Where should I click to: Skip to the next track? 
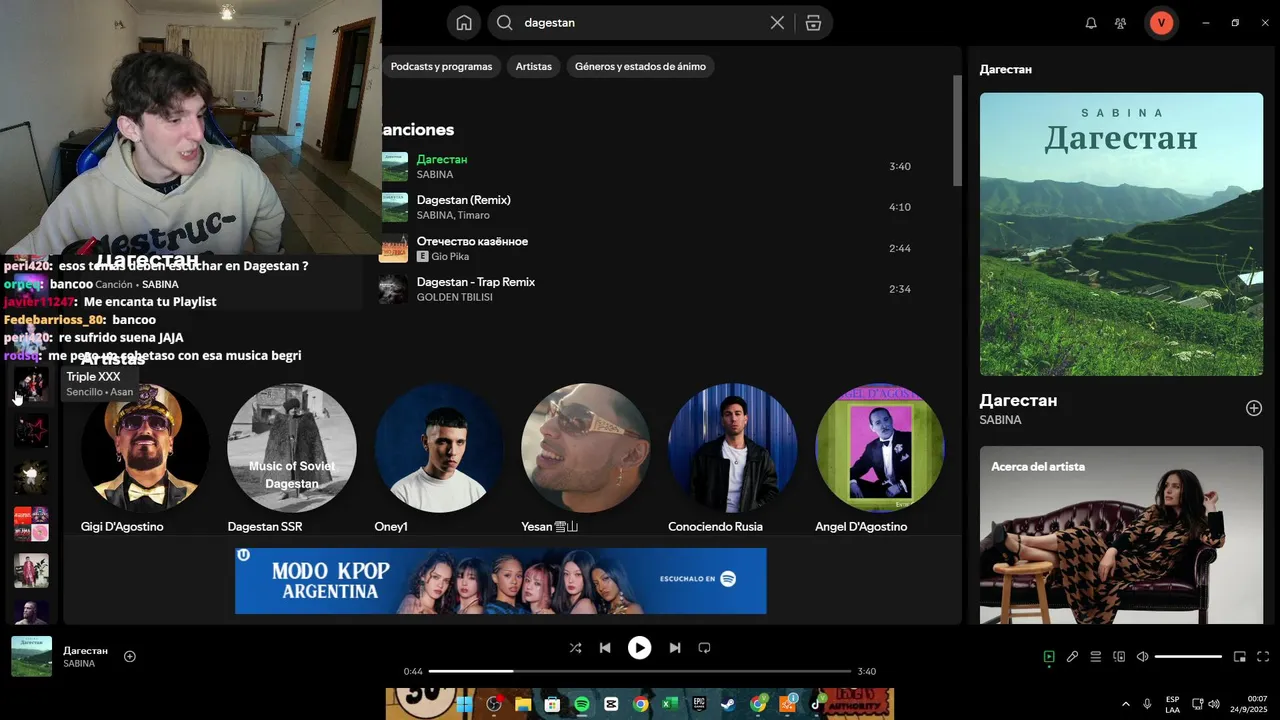tap(675, 648)
